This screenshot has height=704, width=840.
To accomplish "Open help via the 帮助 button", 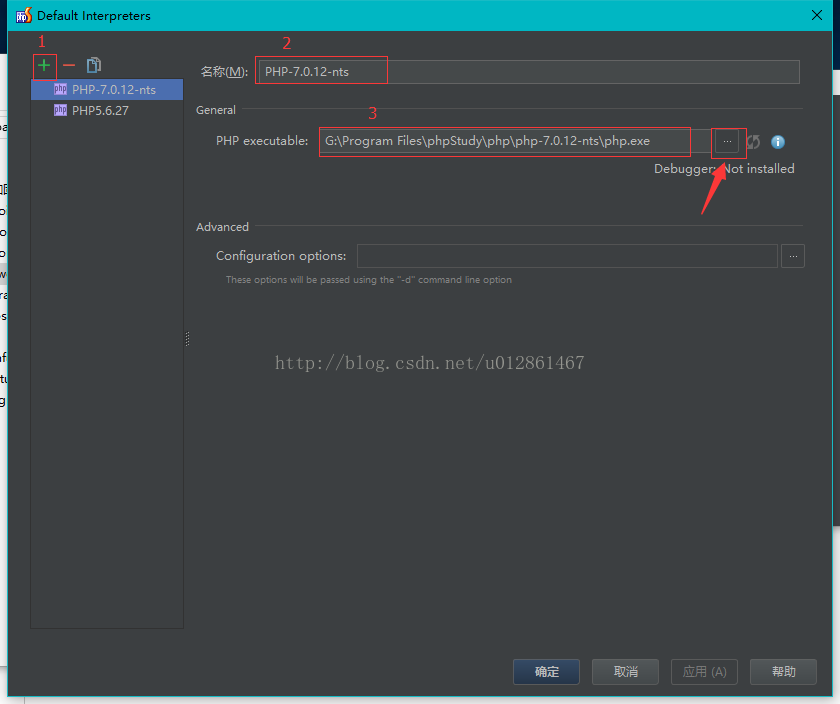I will [x=784, y=671].
